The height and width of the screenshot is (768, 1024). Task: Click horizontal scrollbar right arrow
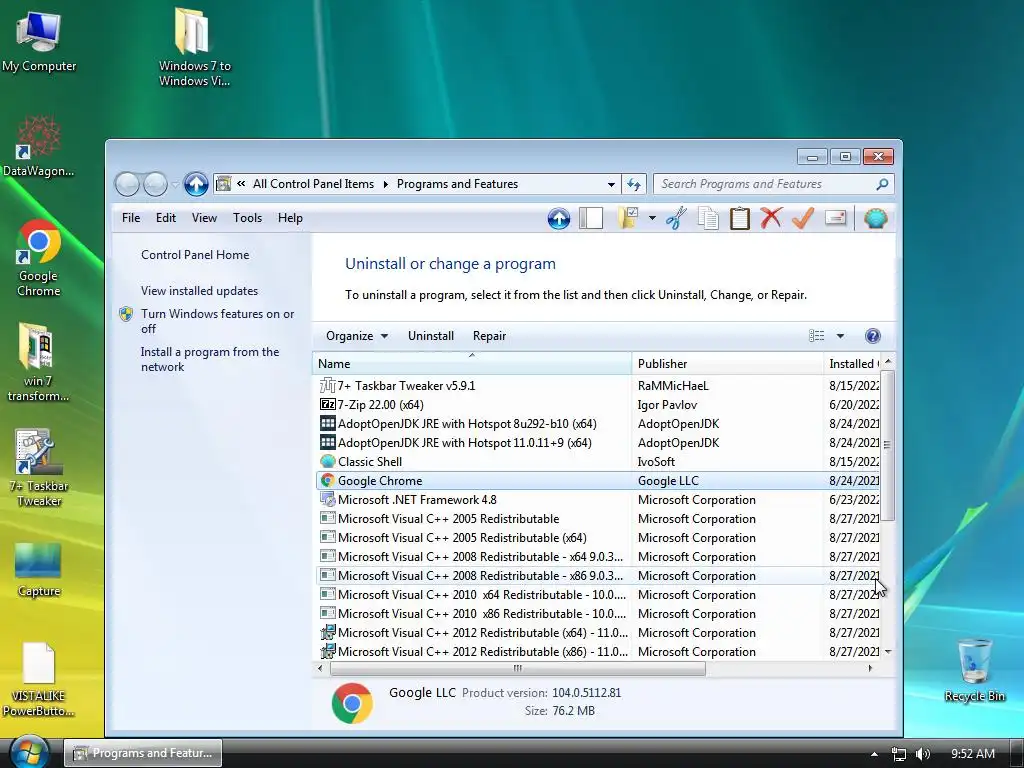[870, 668]
